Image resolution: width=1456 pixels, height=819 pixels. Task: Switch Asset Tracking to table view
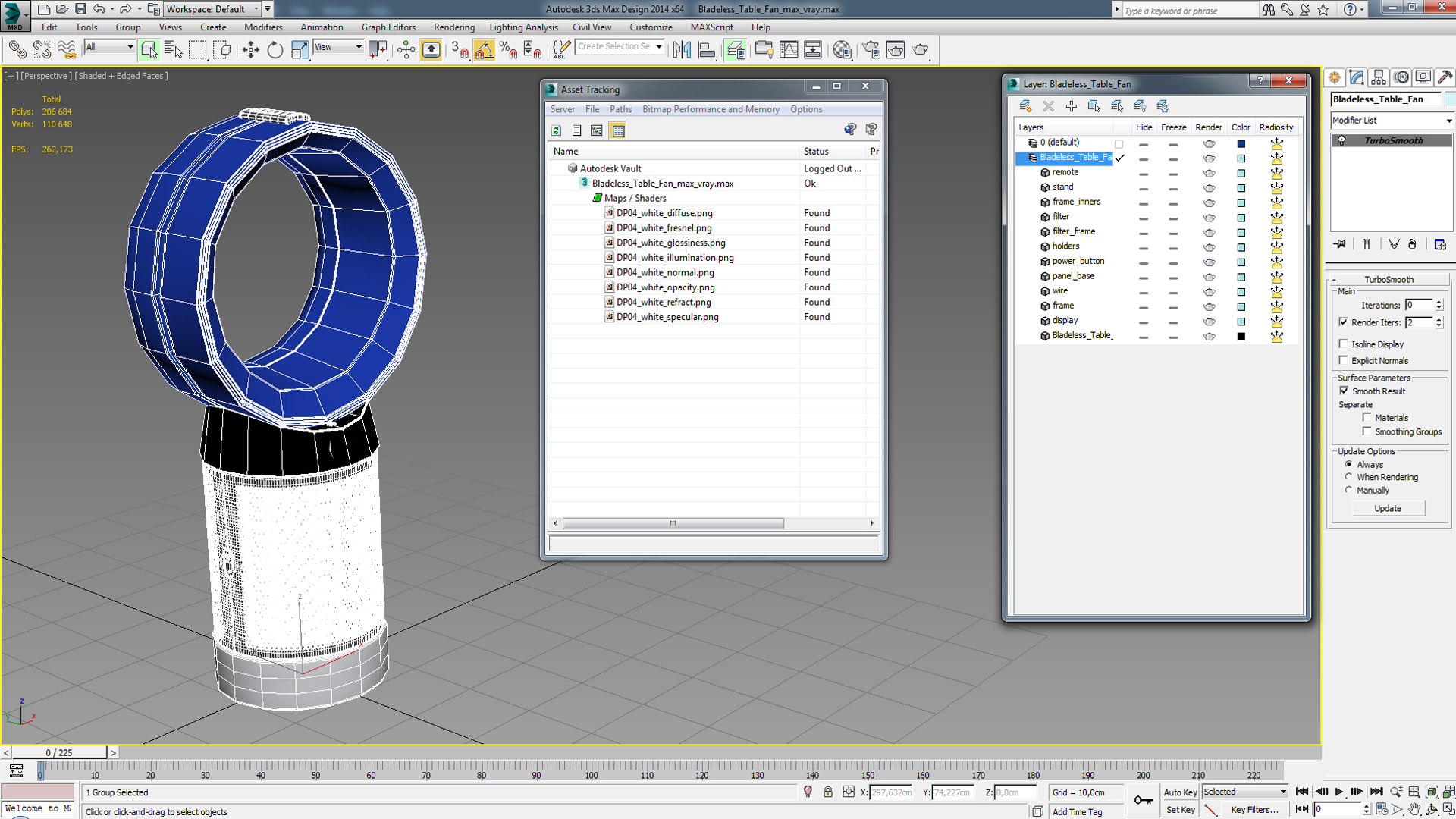pos(618,130)
